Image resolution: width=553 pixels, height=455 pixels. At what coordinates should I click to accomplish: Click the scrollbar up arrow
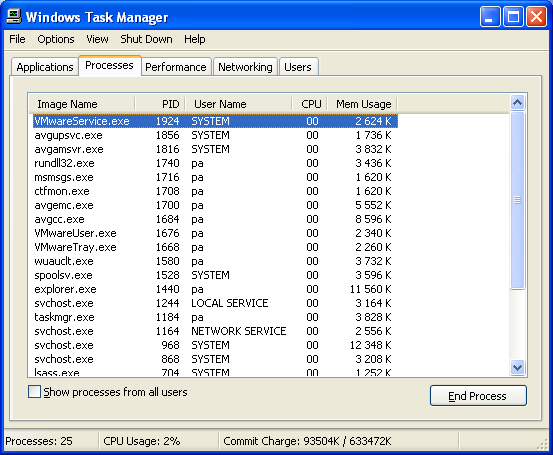point(517,103)
